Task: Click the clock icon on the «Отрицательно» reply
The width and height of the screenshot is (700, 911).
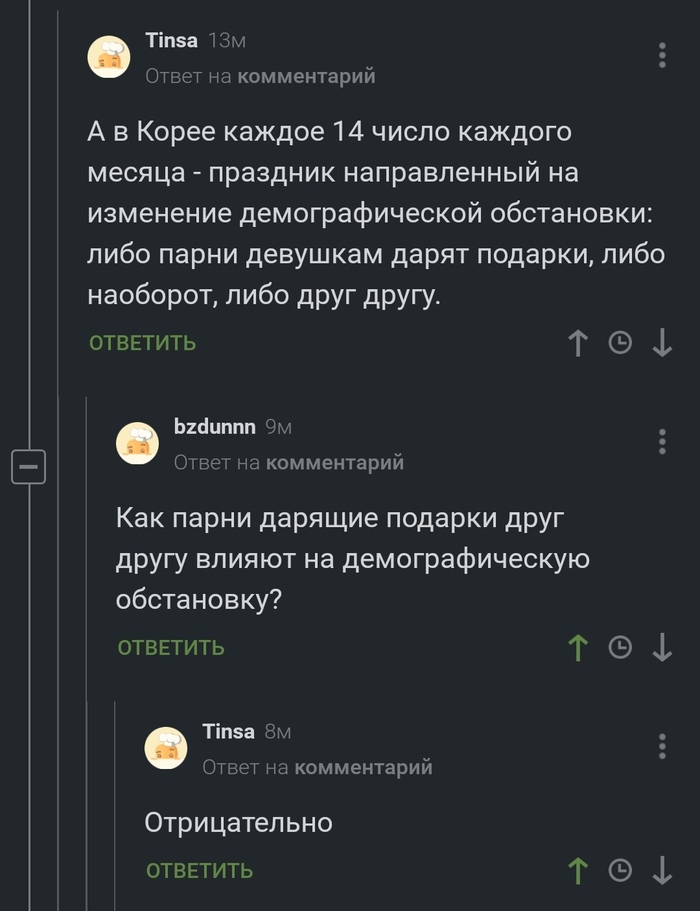Action: click(x=620, y=871)
